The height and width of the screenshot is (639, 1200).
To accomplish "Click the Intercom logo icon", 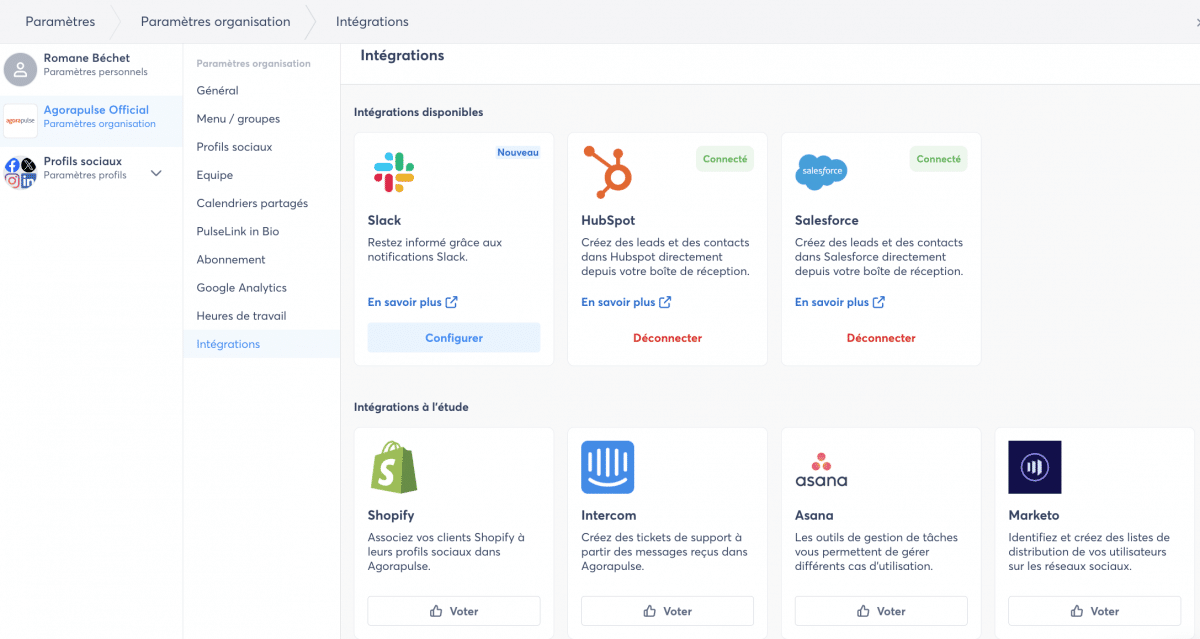I will click(608, 467).
